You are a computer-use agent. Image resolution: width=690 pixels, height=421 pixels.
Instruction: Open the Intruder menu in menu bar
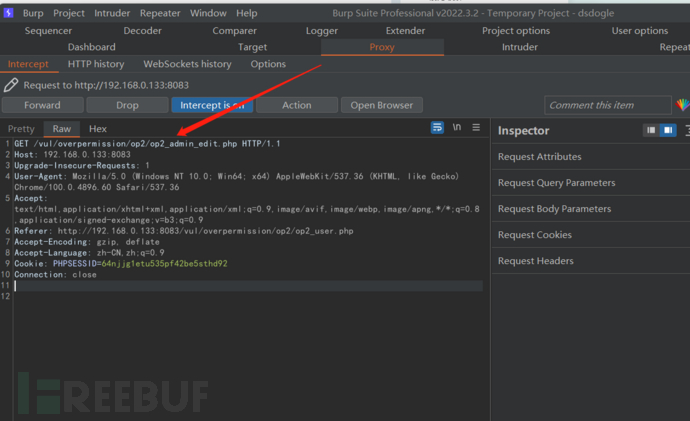[112, 13]
